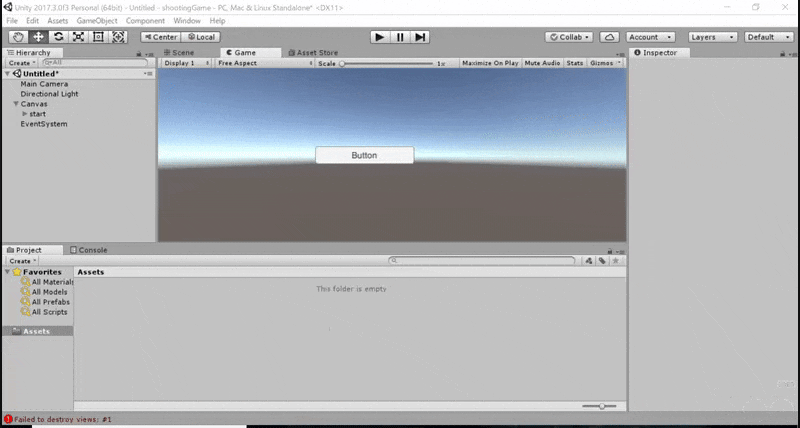The width and height of the screenshot is (800, 428).
Task: Toggle Local handle rotation
Action: pyautogui.click(x=201, y=37)
